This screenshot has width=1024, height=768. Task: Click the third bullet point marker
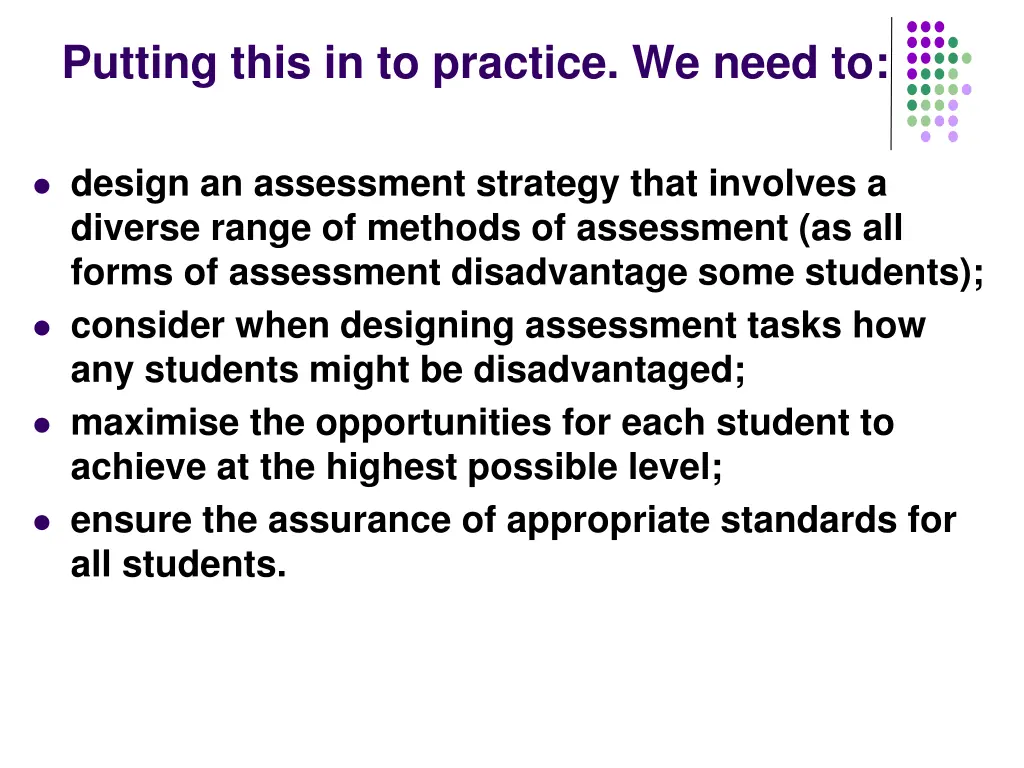coord(42,426)
